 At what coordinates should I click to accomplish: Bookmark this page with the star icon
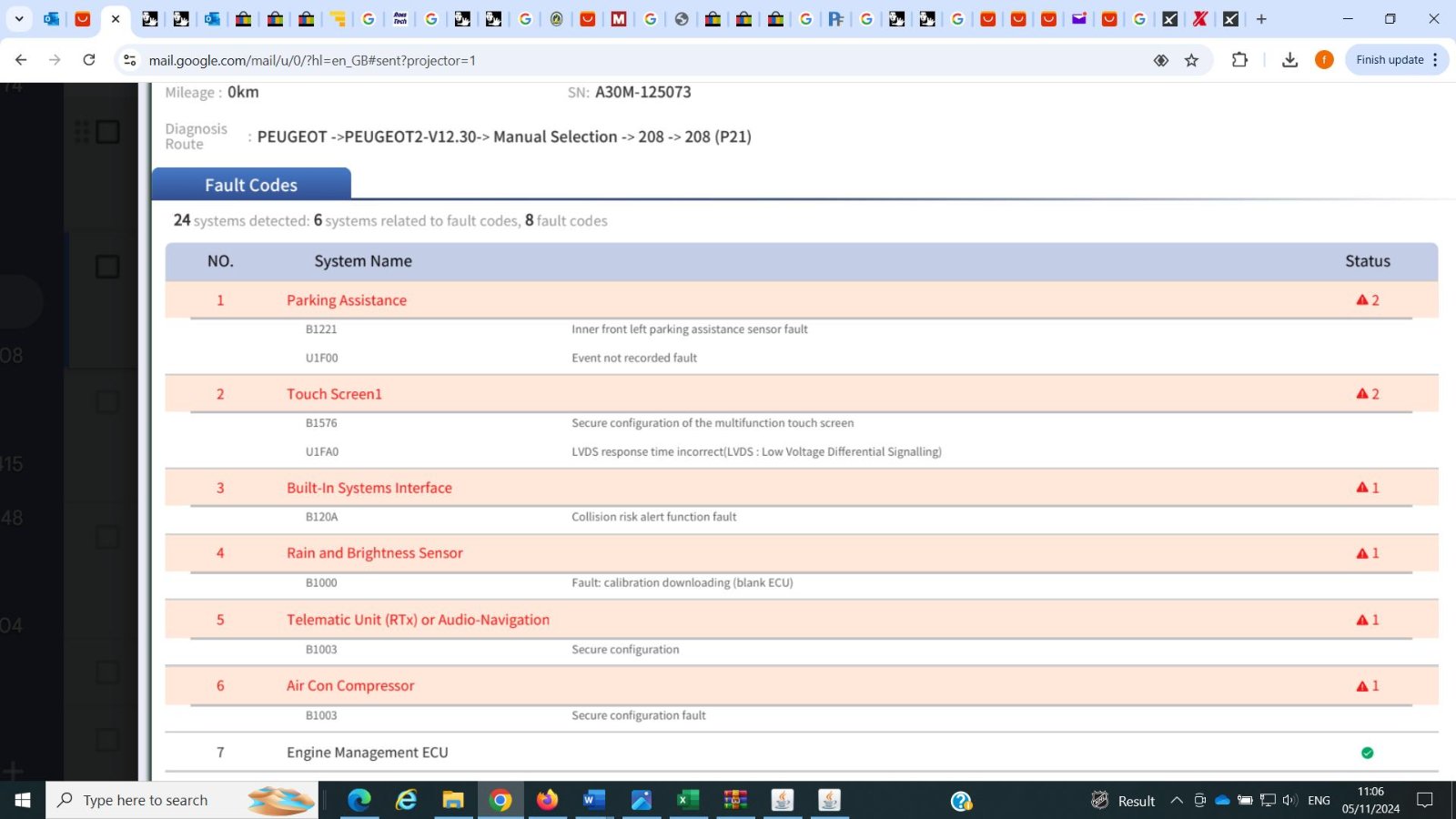click(1191, 60)
